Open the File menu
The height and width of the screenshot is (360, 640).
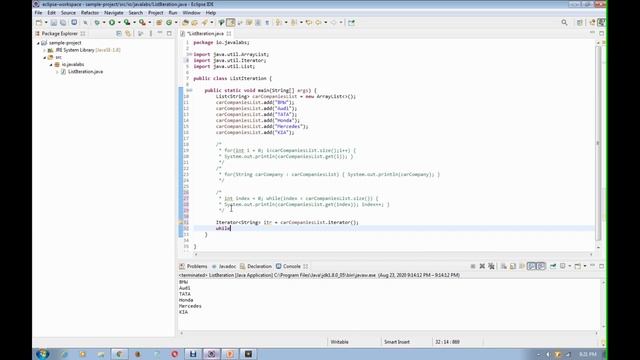pos(38,13)
